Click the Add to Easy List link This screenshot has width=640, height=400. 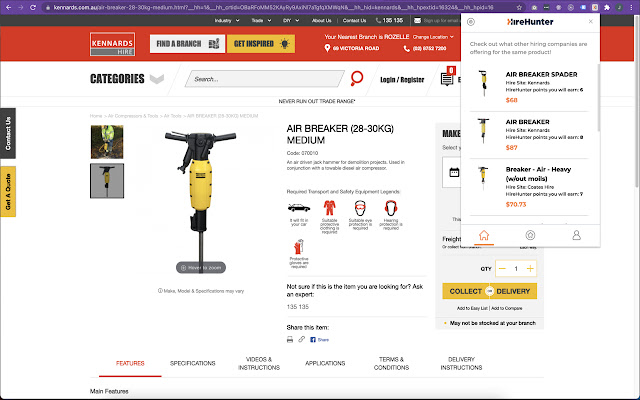click(472, 308)
